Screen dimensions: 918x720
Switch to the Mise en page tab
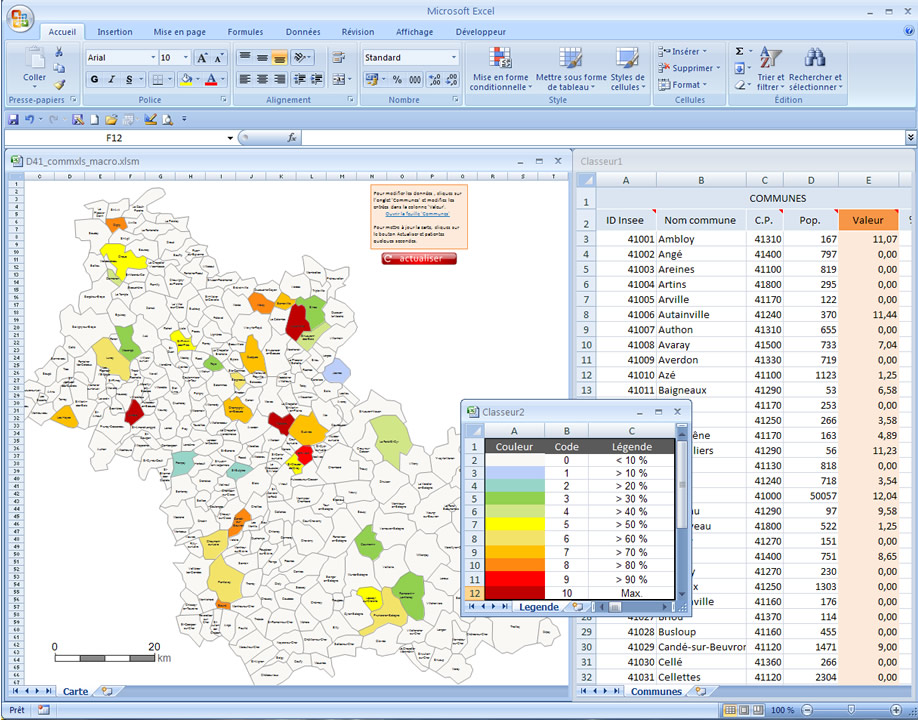[x=179, y=32]
